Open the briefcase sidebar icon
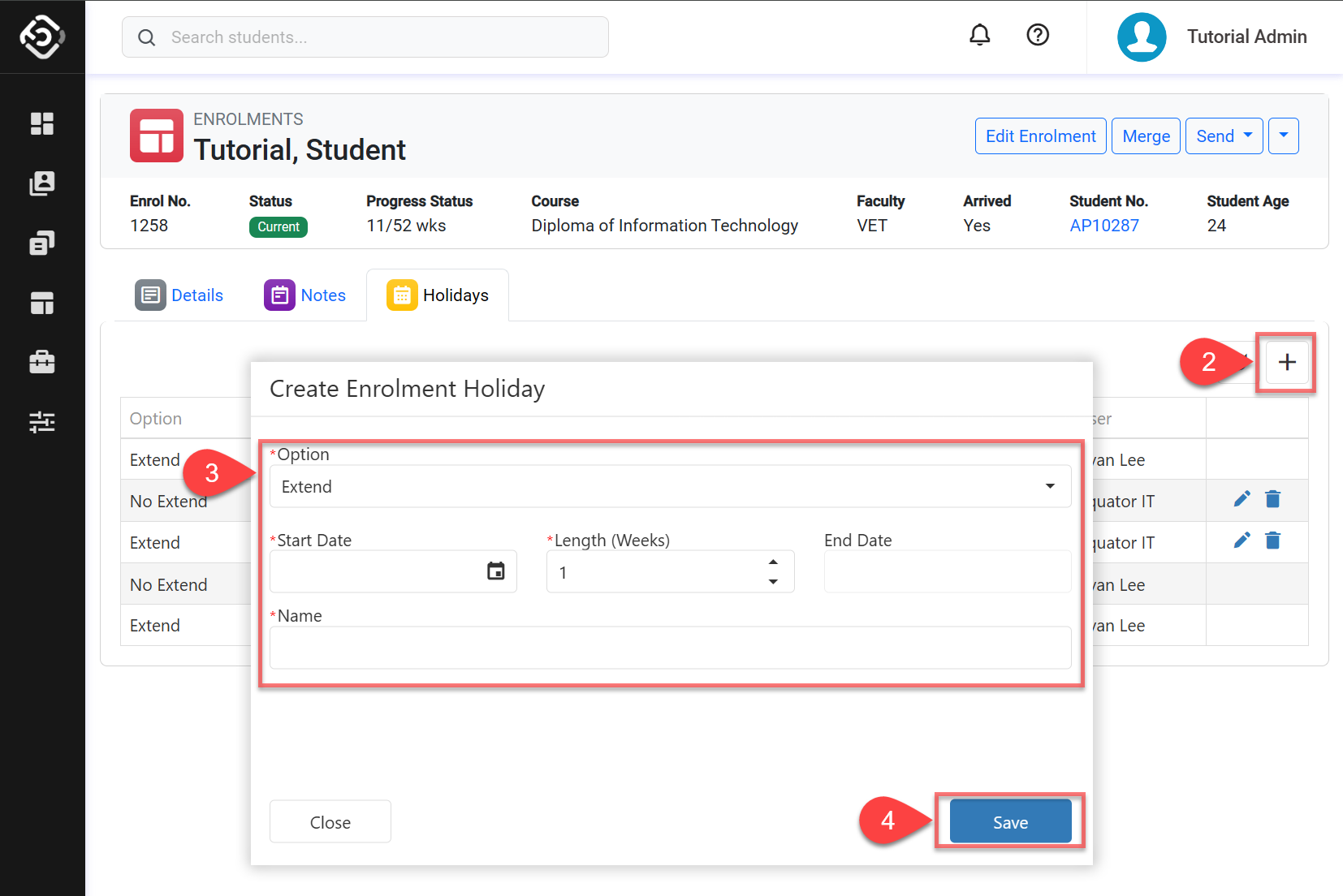This screenshot has height=896, width=1343. pos(42,362)
